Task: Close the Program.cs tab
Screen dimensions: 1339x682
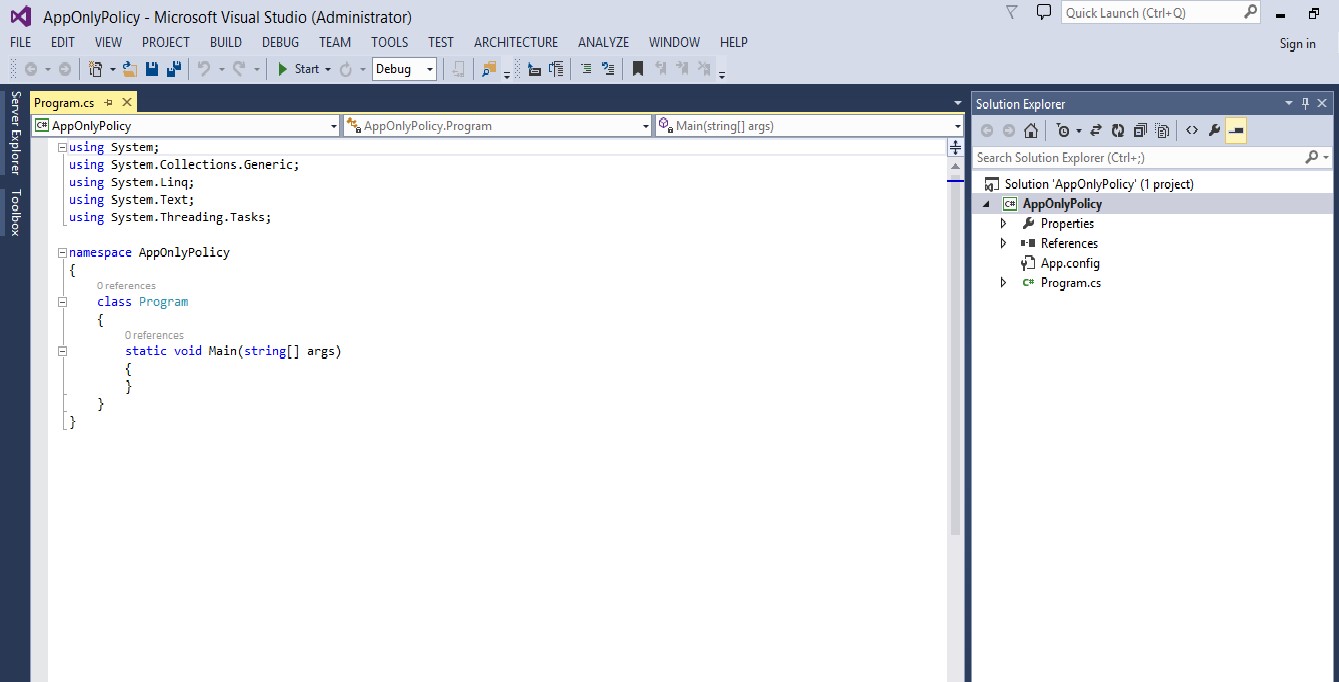Action: pos(127,102)
